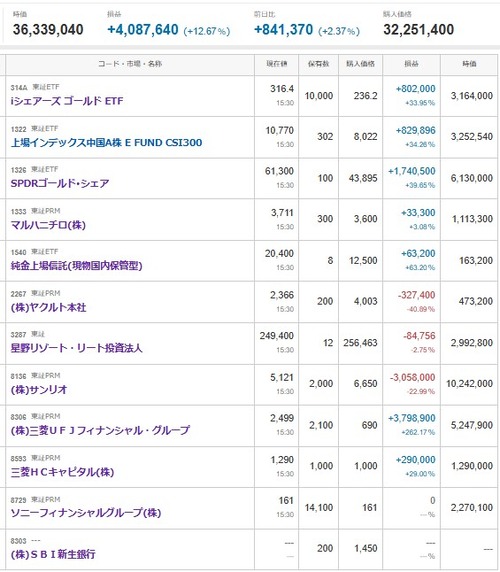Select market value 2,992,800

[472, 343]
